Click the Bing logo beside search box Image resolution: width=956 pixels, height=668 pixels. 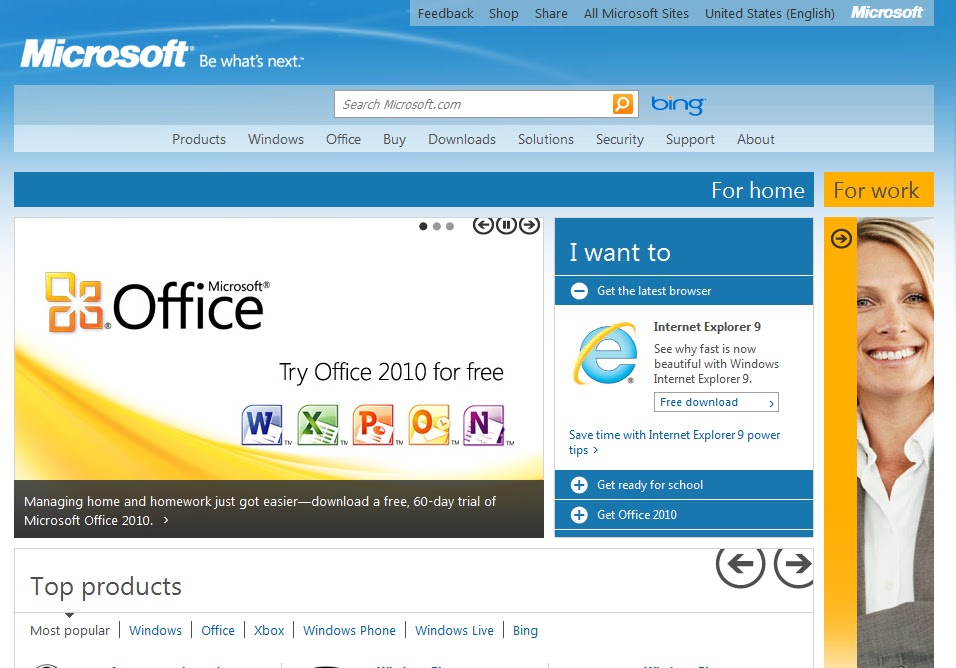tap(678, 105)
